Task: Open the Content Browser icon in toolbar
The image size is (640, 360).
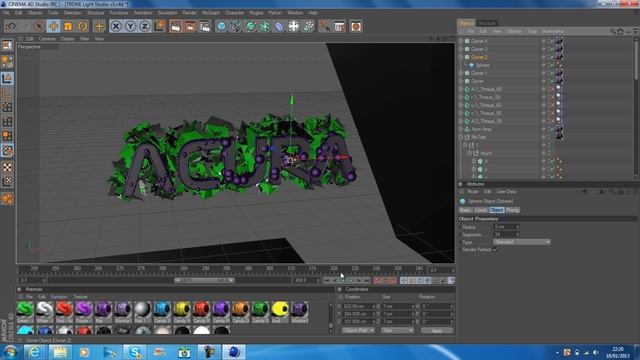Action: coord(339,27)
